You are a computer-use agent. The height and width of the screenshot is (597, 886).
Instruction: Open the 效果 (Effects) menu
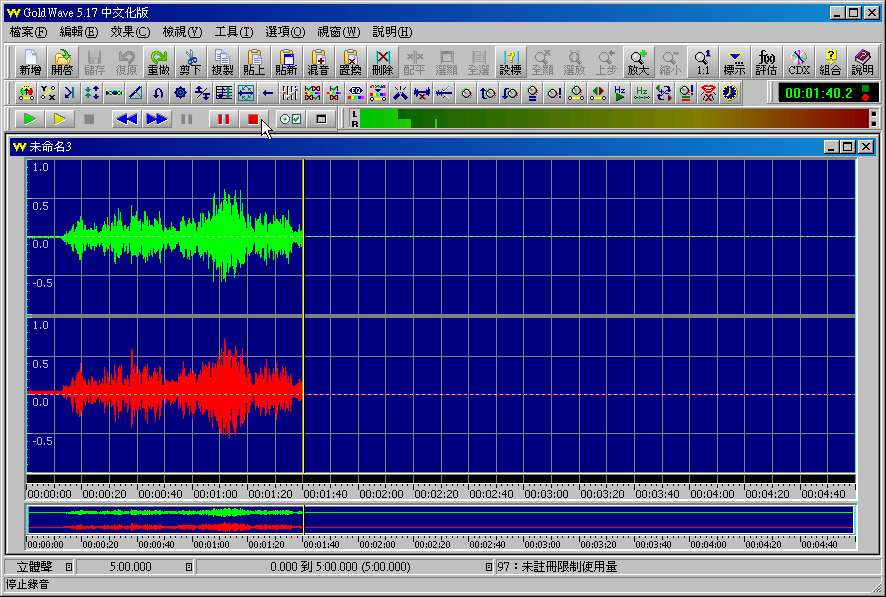(129, 32)
